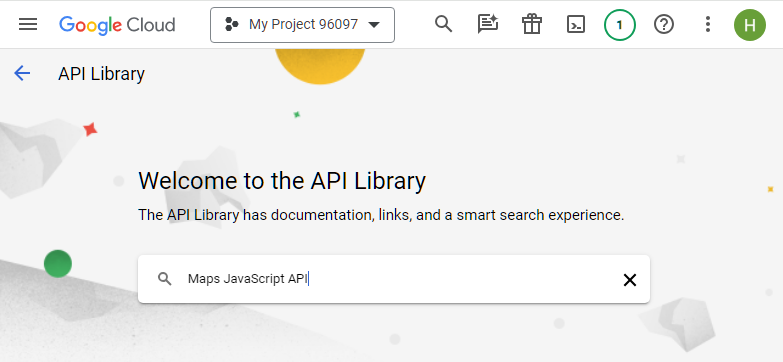Open the My Project 96097 project selector

[x=303, y=24]
